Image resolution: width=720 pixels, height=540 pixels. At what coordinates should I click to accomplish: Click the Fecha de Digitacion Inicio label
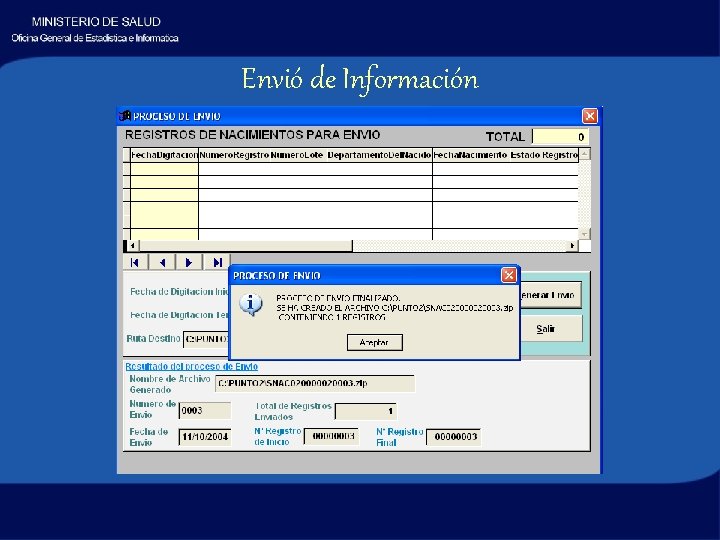pos(179,292)
